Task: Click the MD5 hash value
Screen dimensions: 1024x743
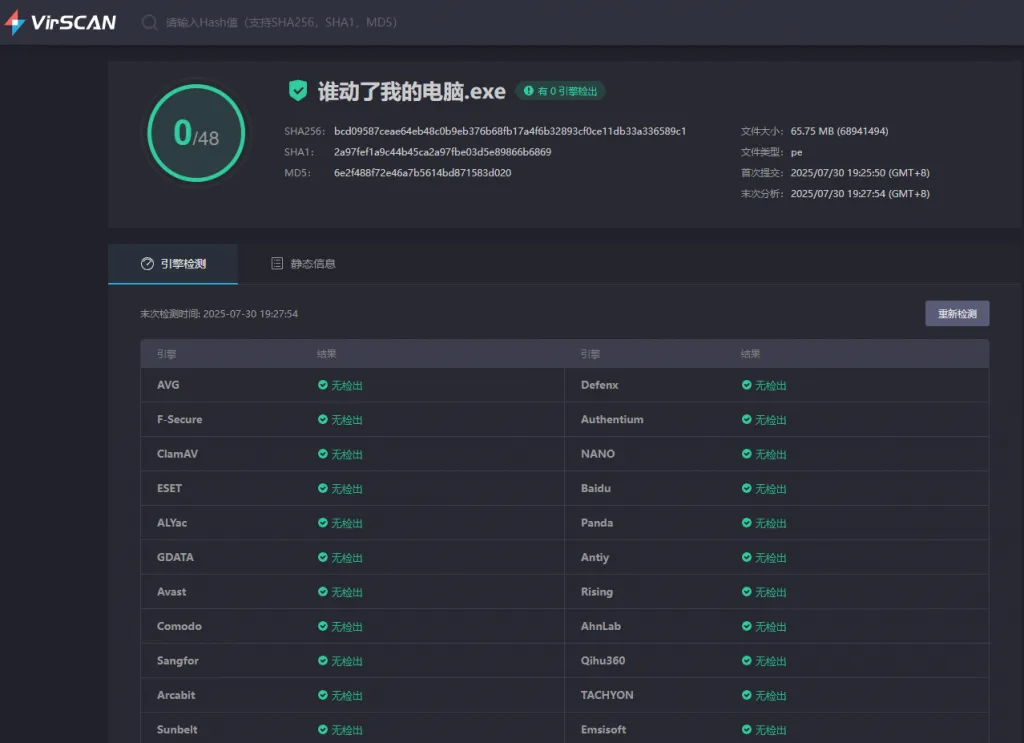Action: point(422,173)
